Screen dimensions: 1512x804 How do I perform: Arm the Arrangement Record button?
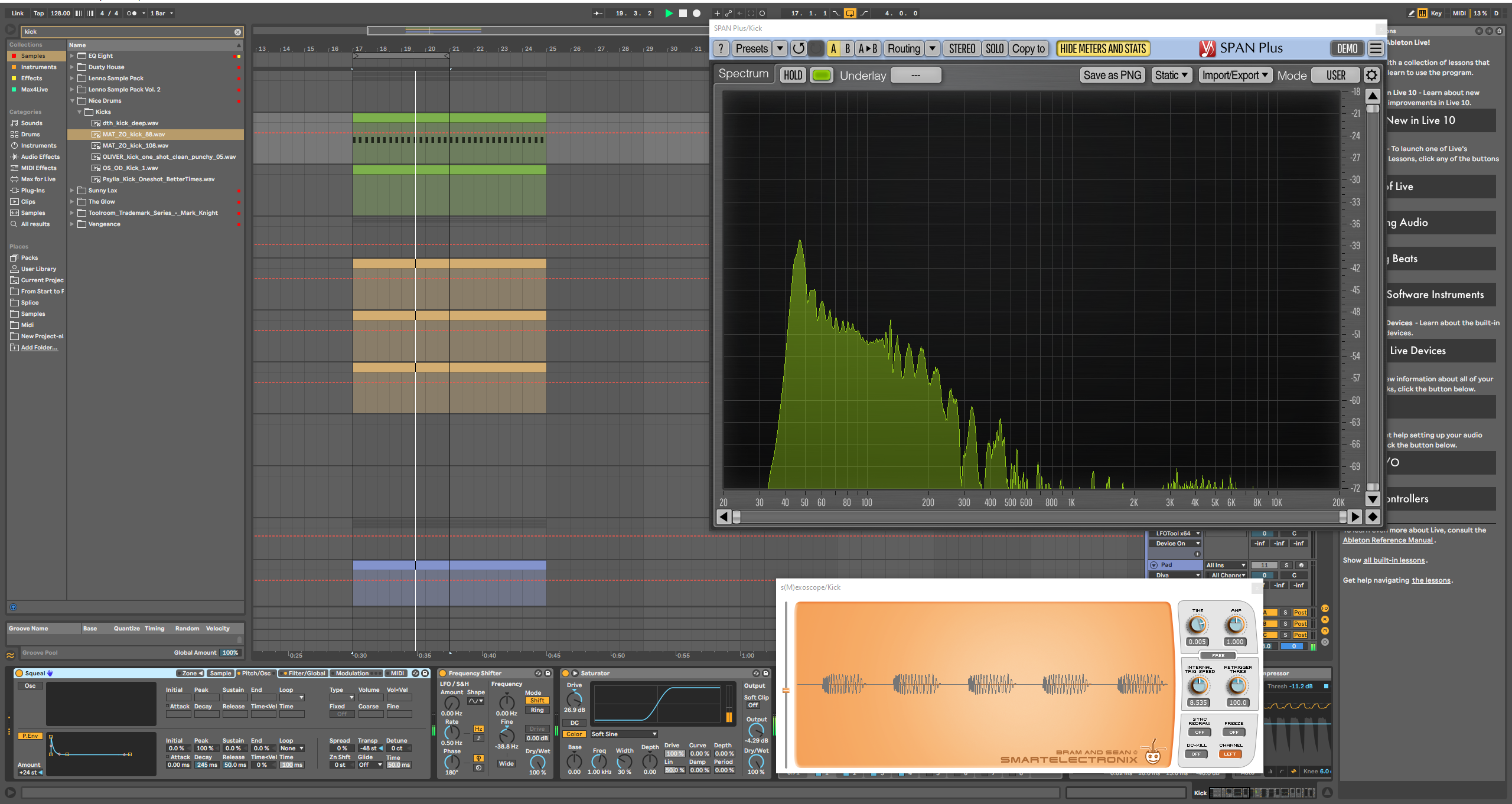(x=697, y=13)
